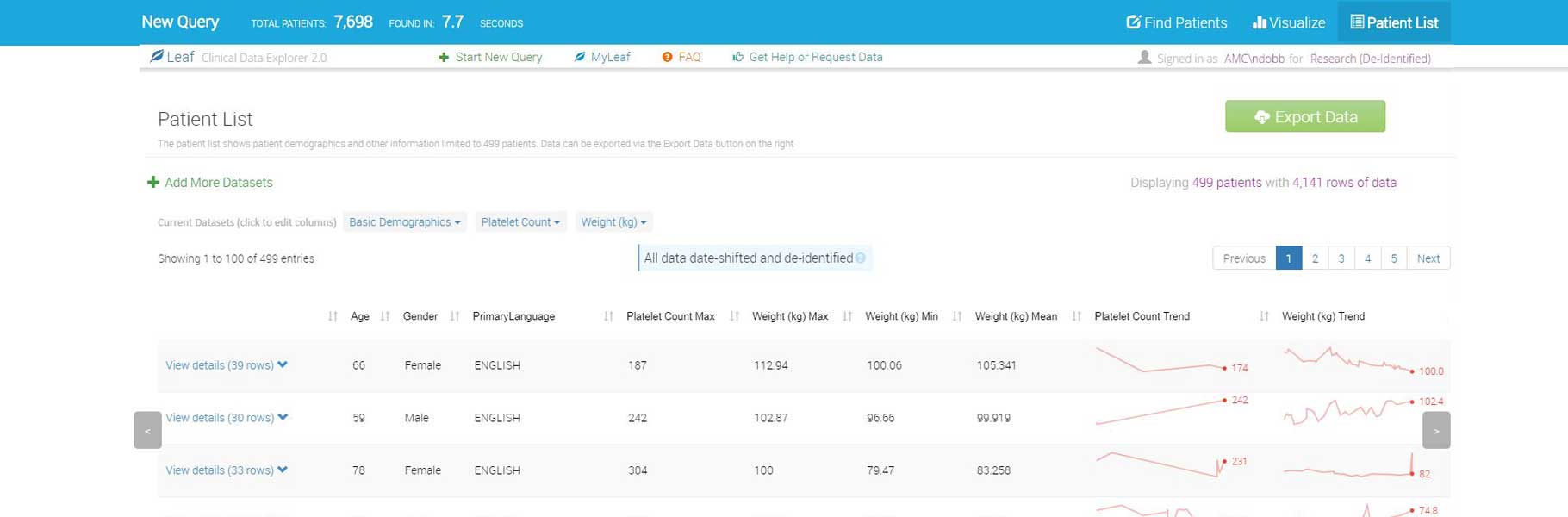Sort by Platelet Count Trend icon
Viewport: 1568px width, 517px height.
tap(1077, 317)
